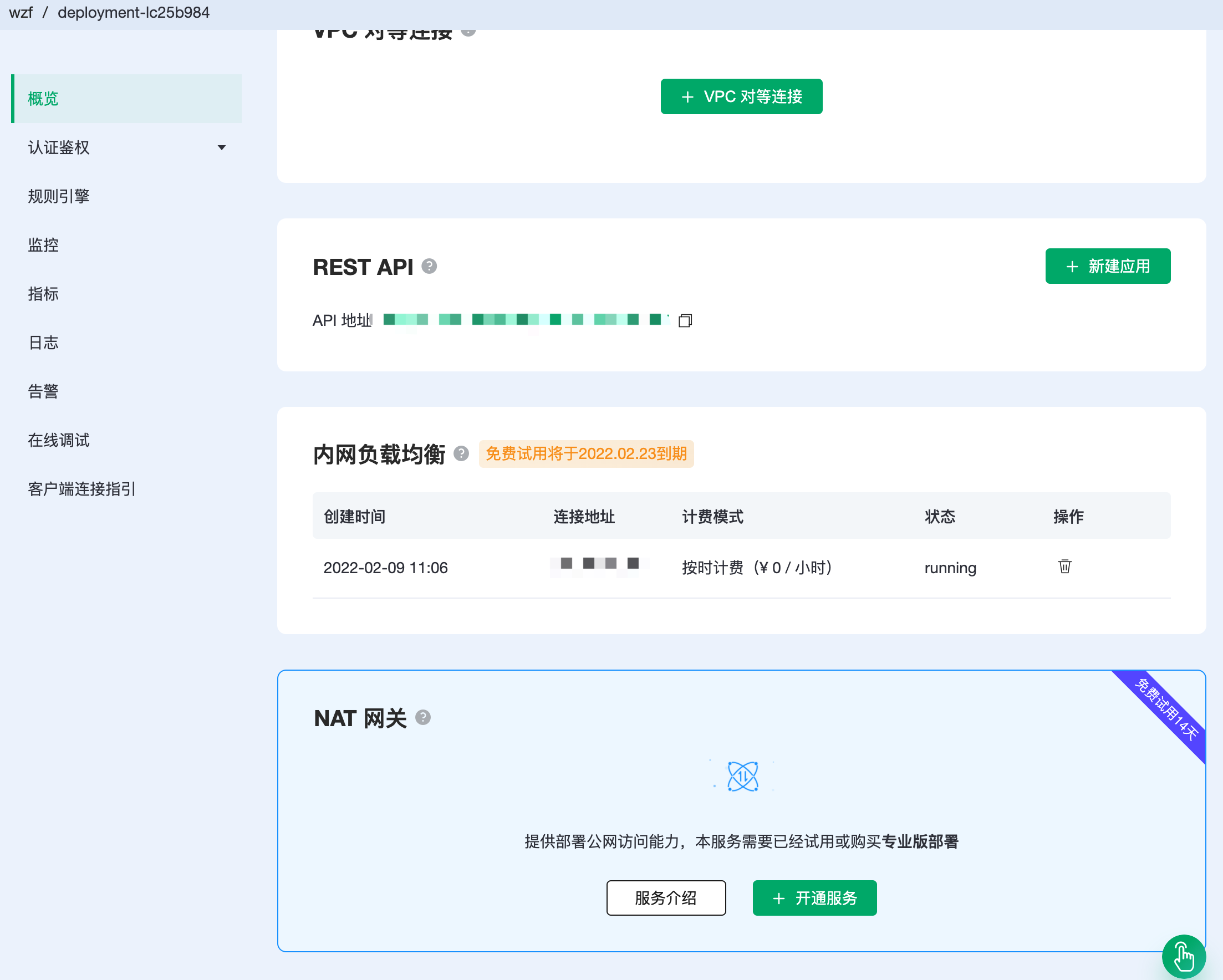Image resolution: width=1223 pixels, height=980 pixels.
Task: Click the REST API help question mark
Action: coord(430,266)
